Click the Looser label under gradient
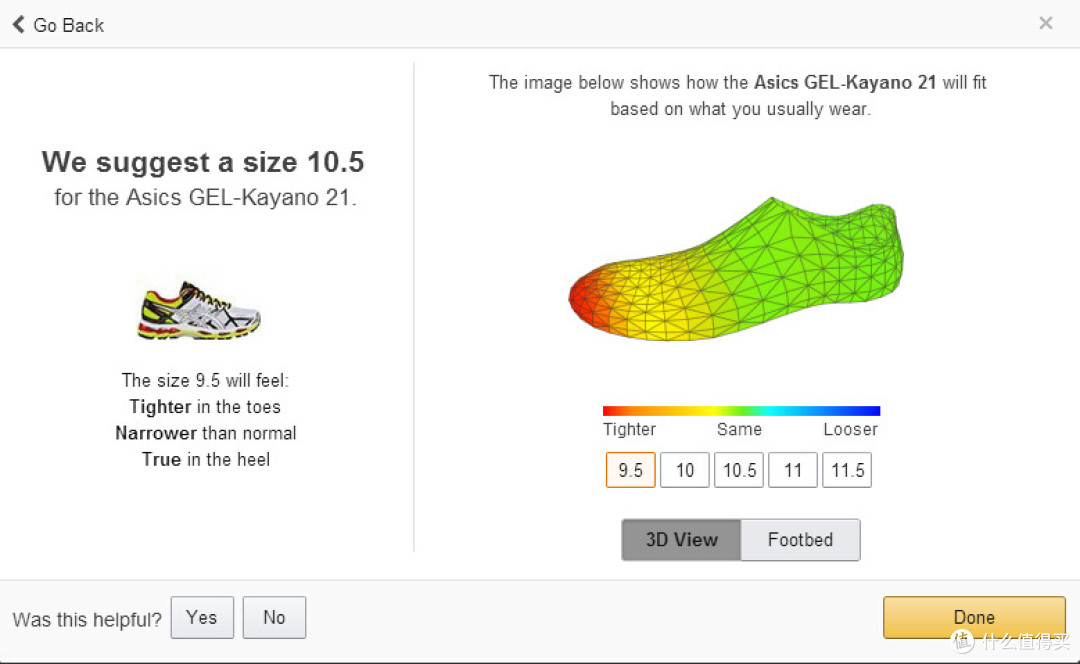Screen dimensions: 1080x664 851,429
